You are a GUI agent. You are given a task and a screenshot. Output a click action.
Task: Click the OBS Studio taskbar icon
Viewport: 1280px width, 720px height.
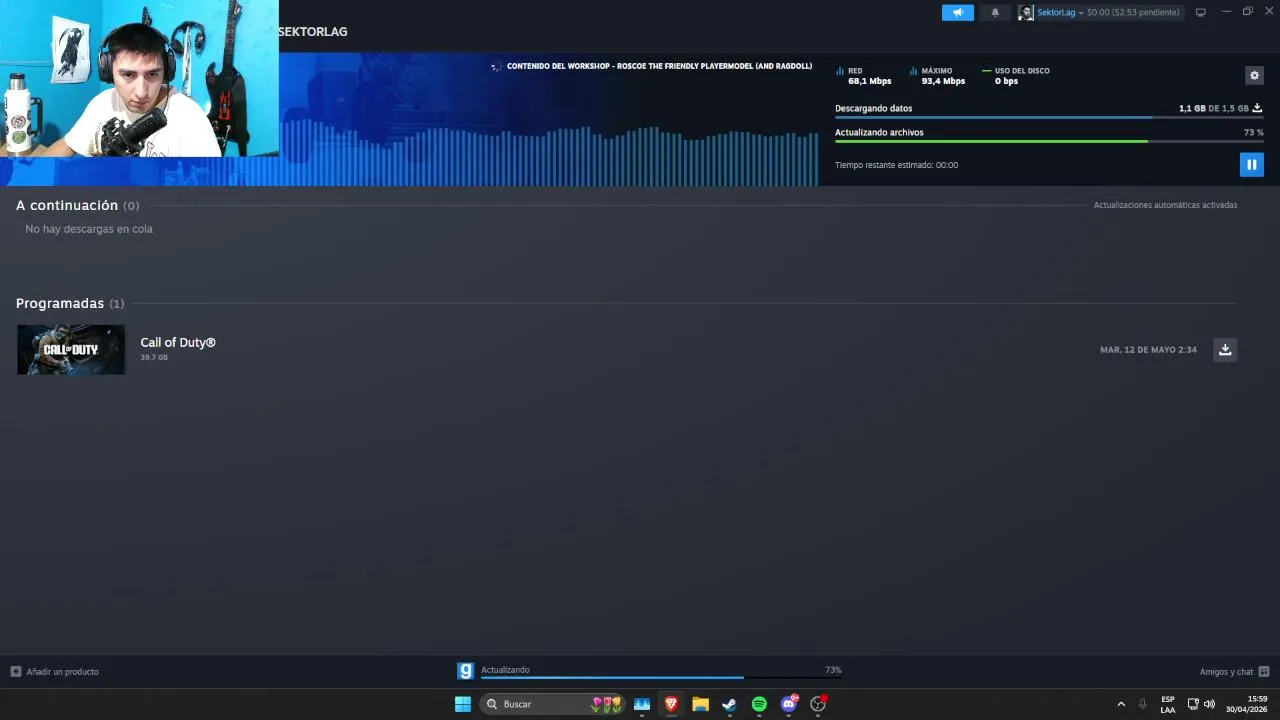(818, 704)
